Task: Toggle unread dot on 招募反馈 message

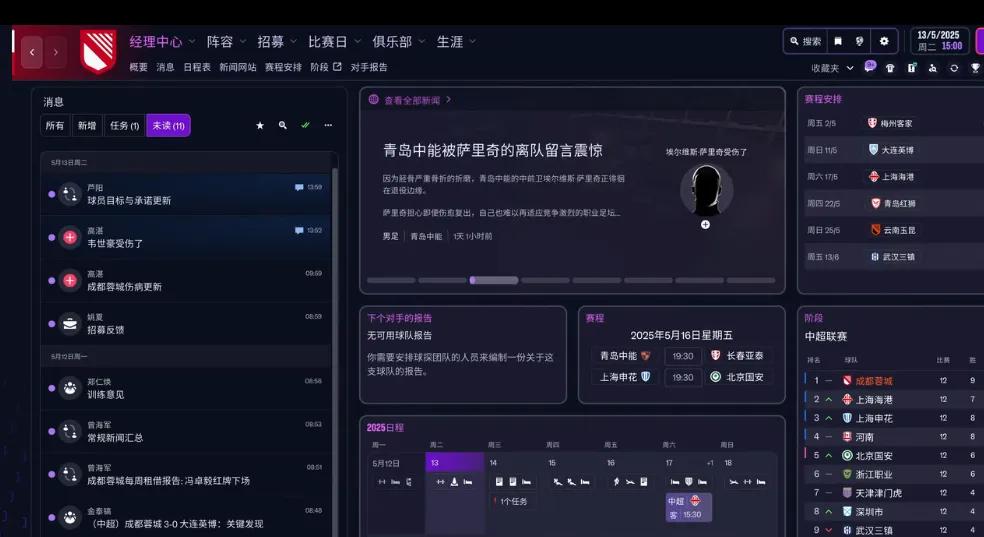Action: pyautogui.click(x=51, y=324)
